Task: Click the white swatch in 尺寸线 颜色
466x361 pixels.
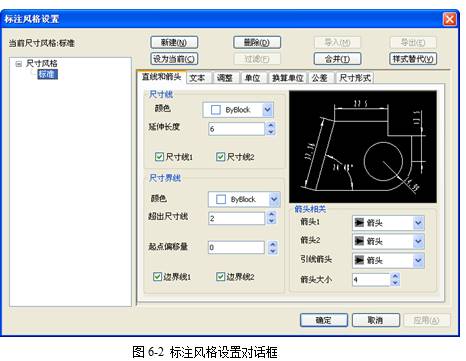Action: (216, 110)
